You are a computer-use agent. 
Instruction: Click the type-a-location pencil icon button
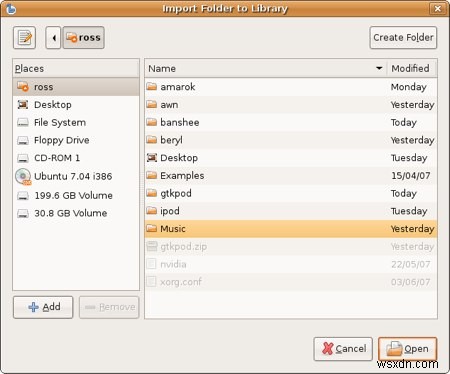click(x=24, y=38)
